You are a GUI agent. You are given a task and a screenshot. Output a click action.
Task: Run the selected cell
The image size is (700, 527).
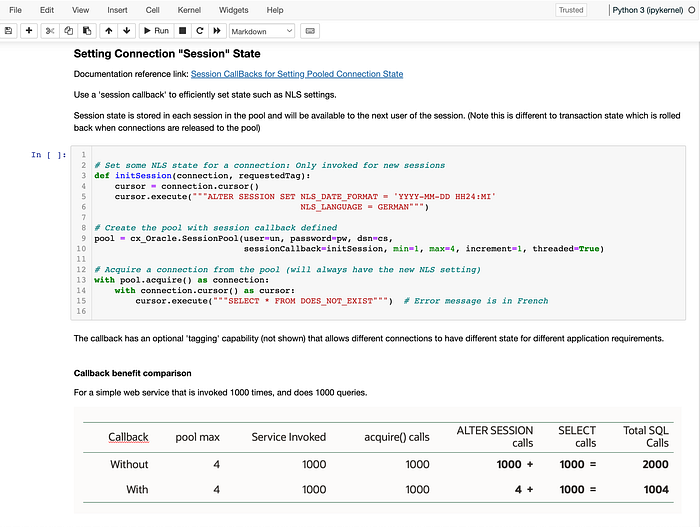(156, 31)
